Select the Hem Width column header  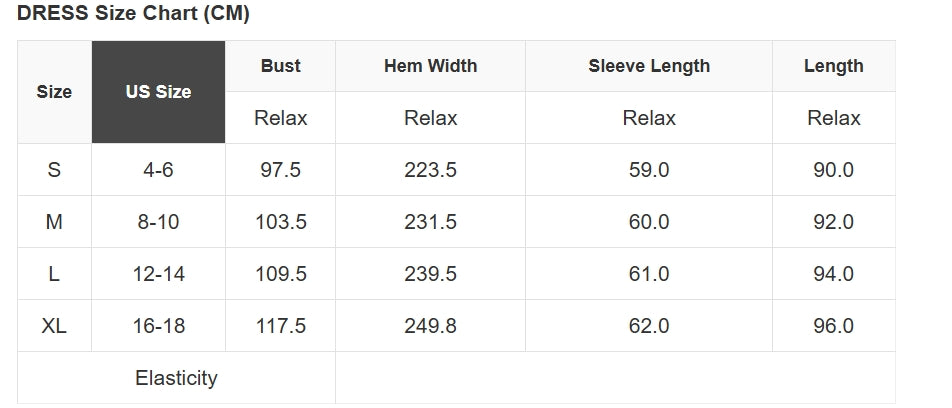coord(430,66)
